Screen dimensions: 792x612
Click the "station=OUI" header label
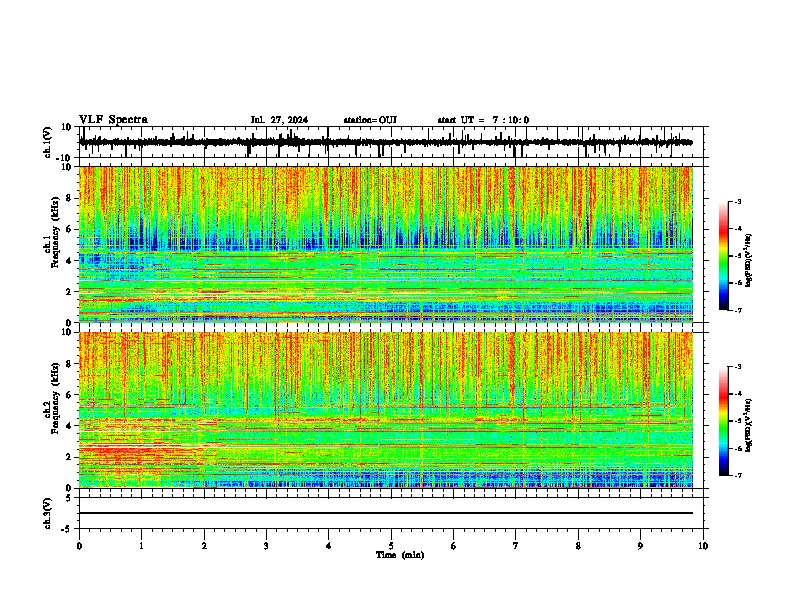tap(370, 120)
